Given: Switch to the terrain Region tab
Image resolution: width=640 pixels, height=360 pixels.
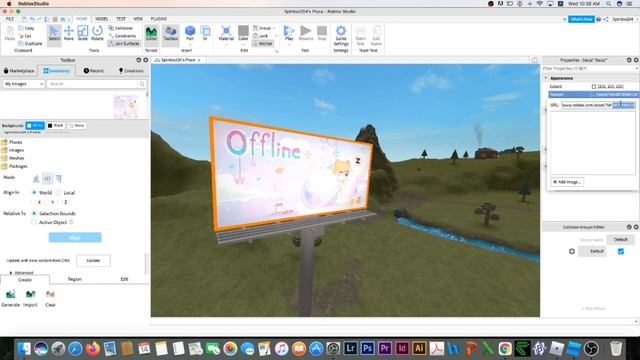Looking at the screenshot, I should coord(75,279).
